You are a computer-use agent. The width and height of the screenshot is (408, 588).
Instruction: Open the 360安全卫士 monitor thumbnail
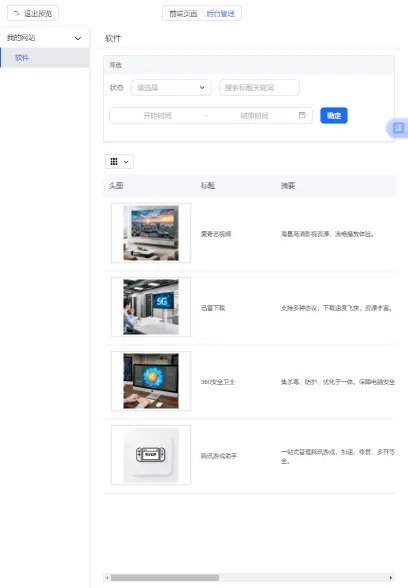(151, 381)
